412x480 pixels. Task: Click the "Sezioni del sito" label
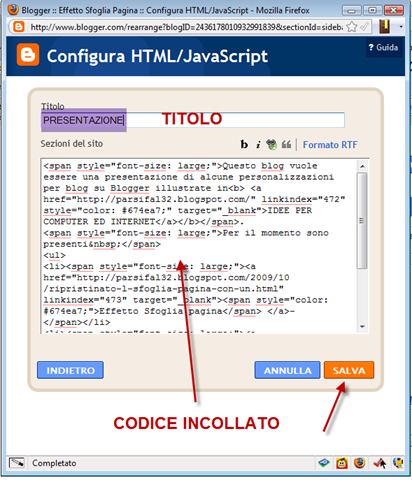pyautogui.click(x=72, y=144)
